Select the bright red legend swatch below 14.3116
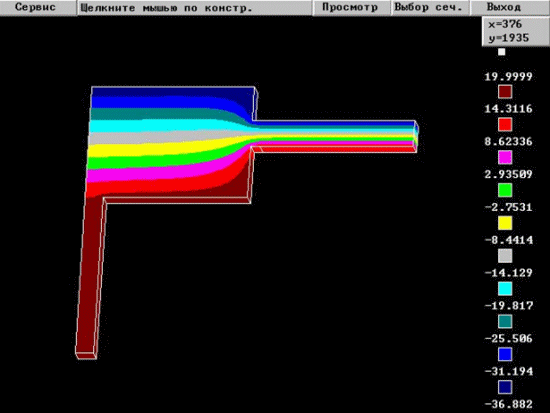The height and width of the screenshot is (413, 550). (505, 125)
